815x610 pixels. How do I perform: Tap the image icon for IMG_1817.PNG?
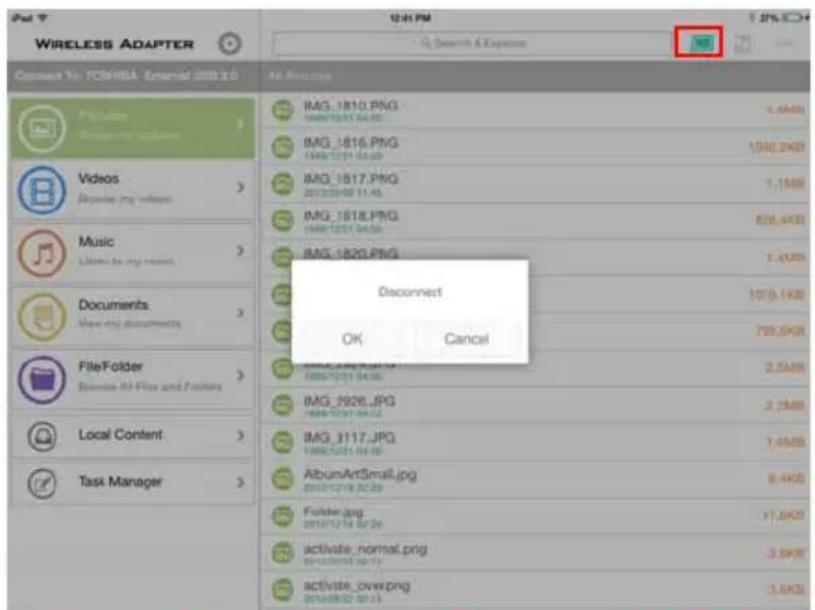pos(283,183)
